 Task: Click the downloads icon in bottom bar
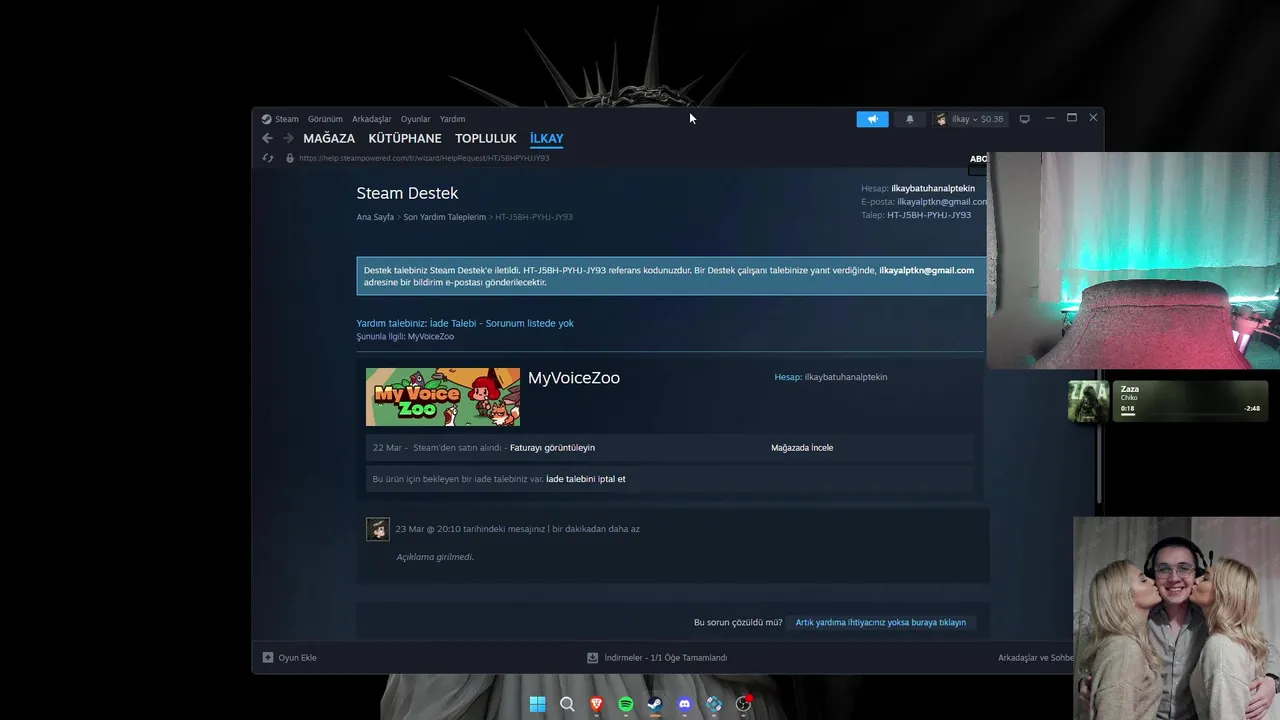592,657
